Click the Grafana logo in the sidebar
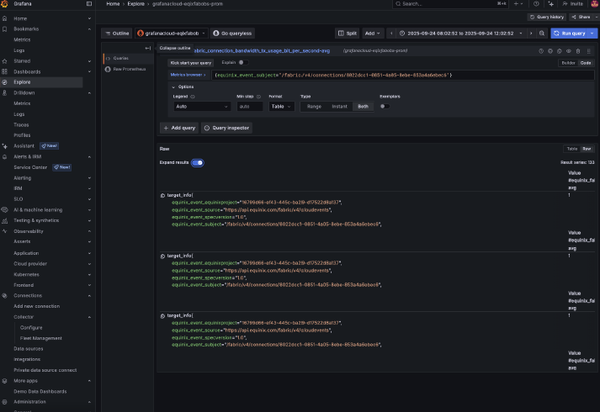Viewport: 600px width, 412px height. (7, 5)
